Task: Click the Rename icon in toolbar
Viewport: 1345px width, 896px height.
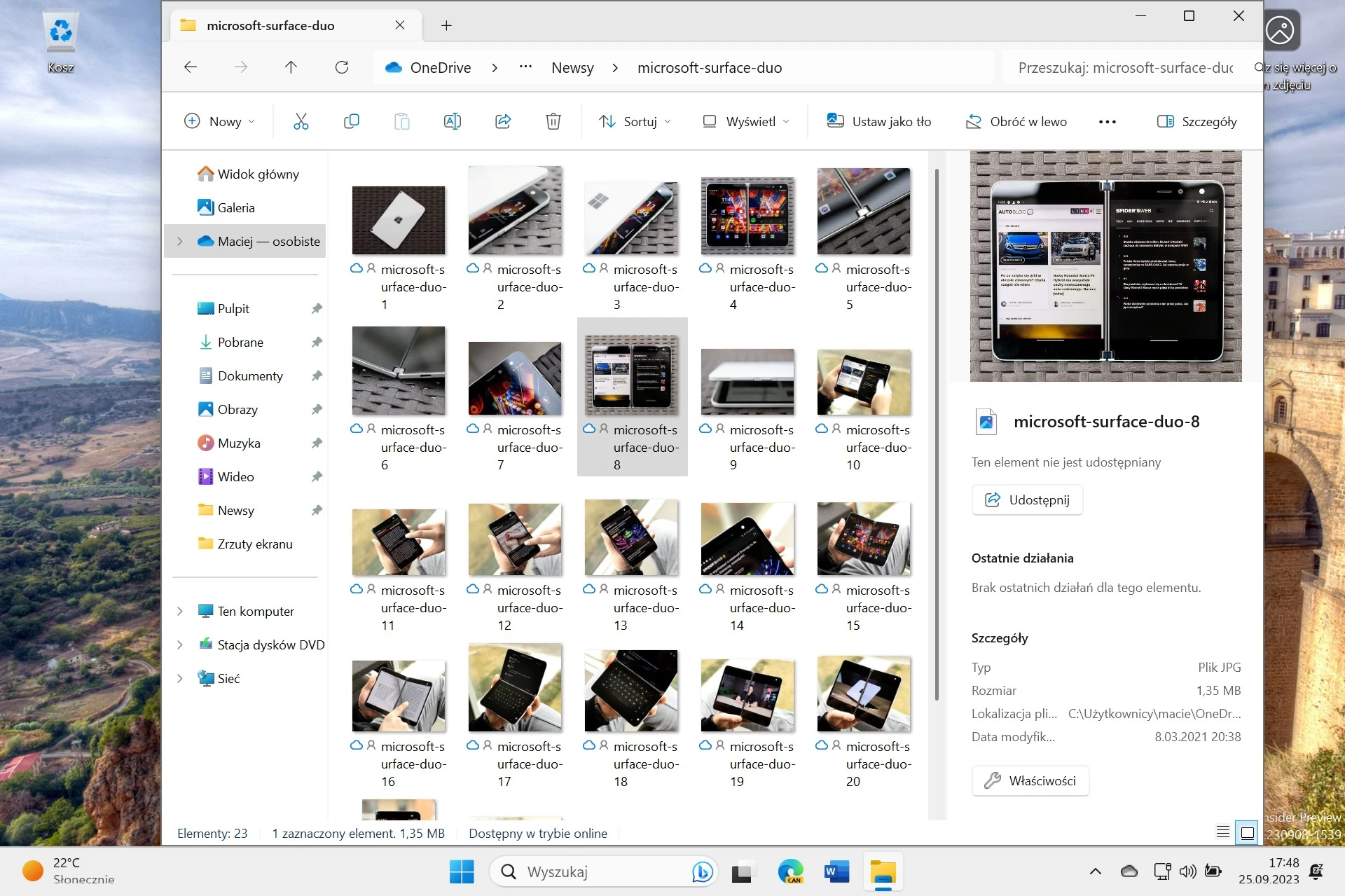Action: coord(453,121)
